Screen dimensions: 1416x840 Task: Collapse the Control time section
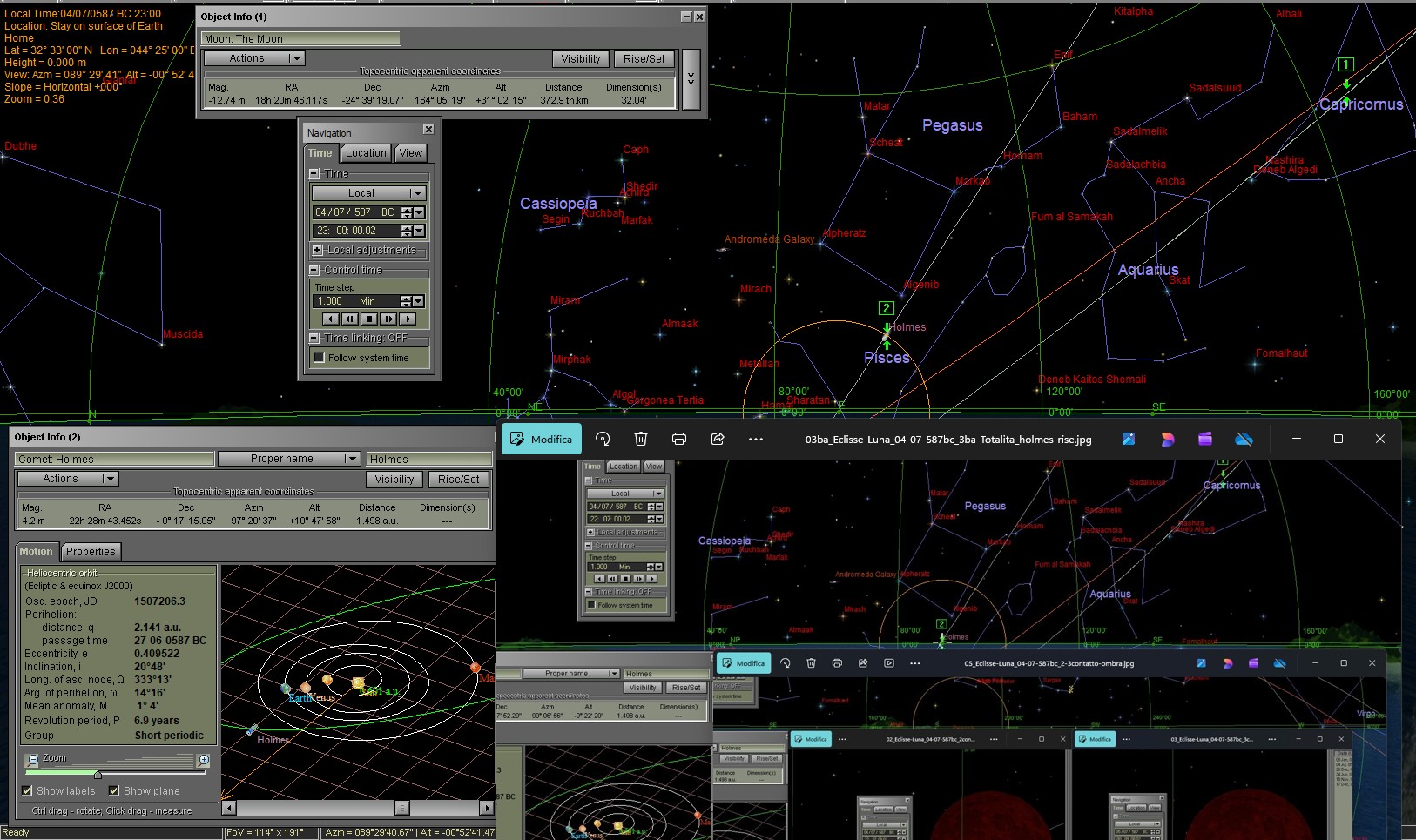click(x=314, y=270)
